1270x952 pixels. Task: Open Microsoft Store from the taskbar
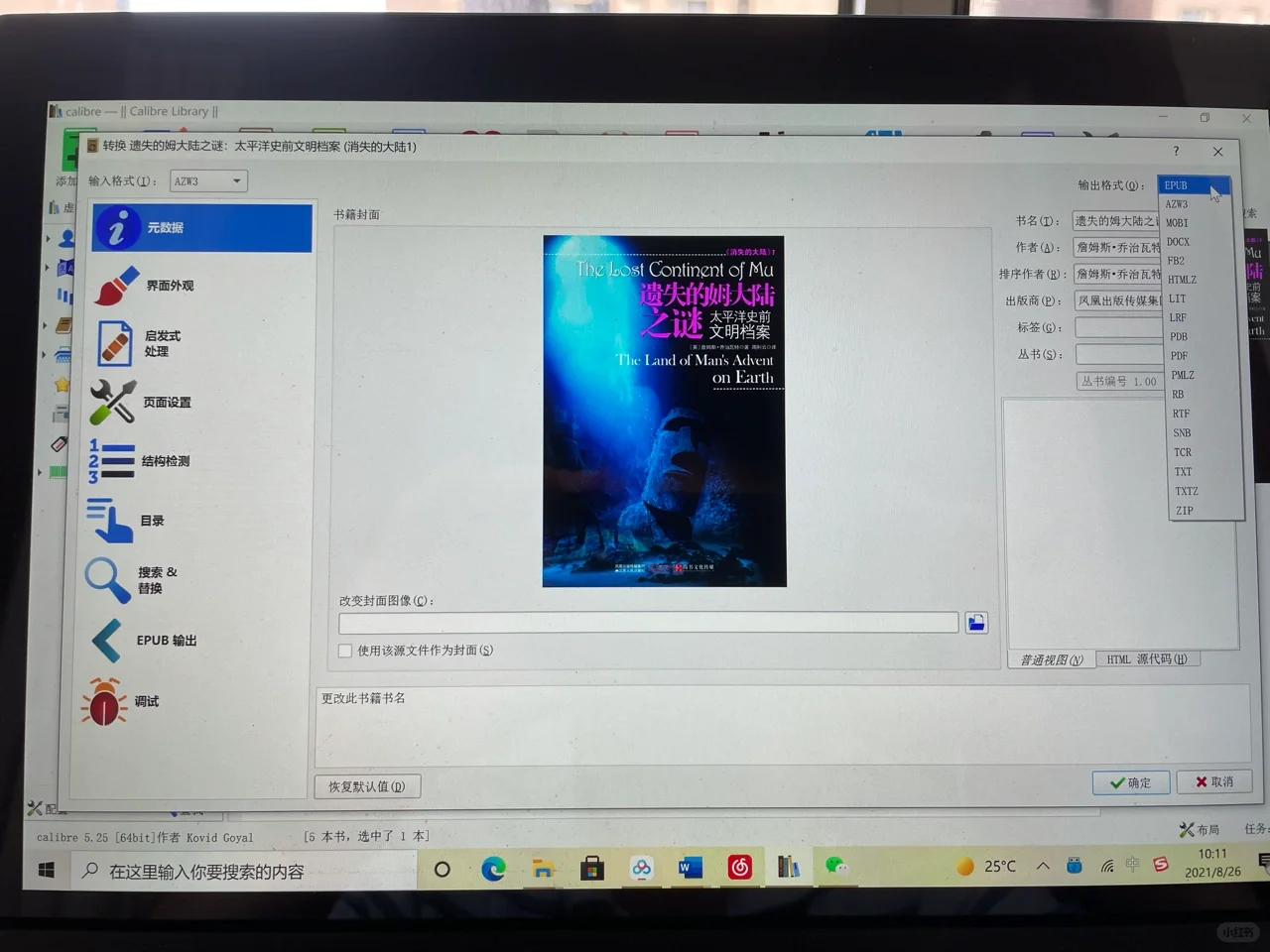[x=592, y=869]
